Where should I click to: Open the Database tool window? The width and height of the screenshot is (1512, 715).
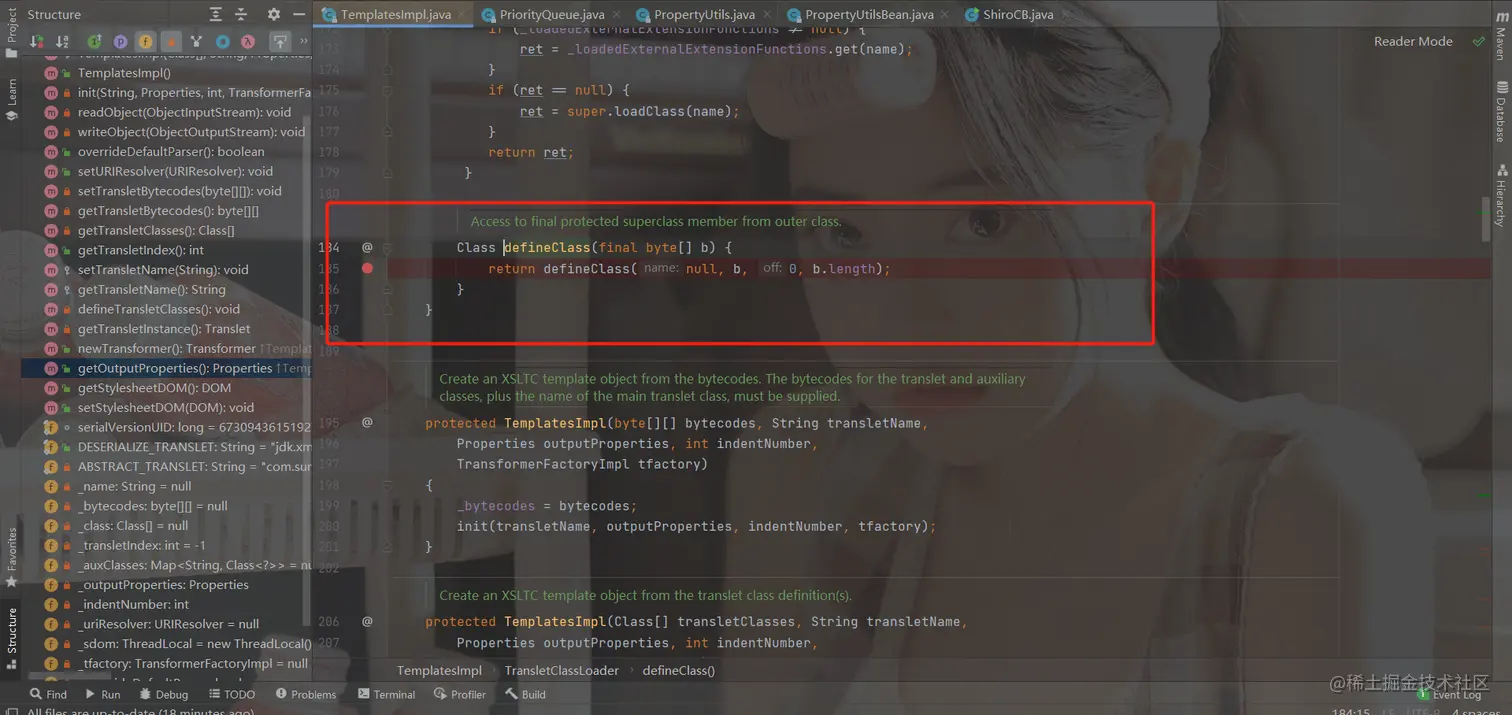tap(1501, 112)
